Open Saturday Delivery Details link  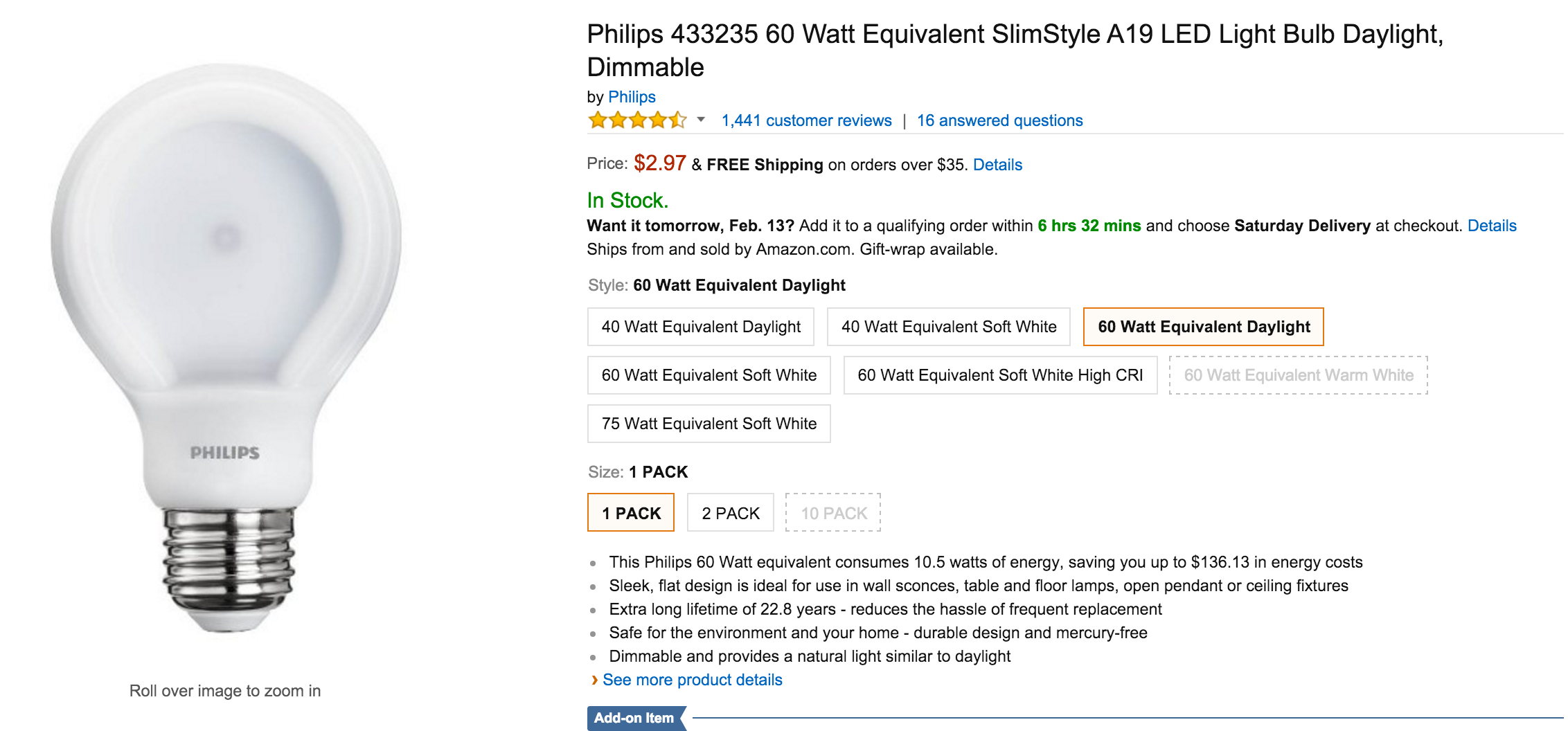pos(1492,226)
